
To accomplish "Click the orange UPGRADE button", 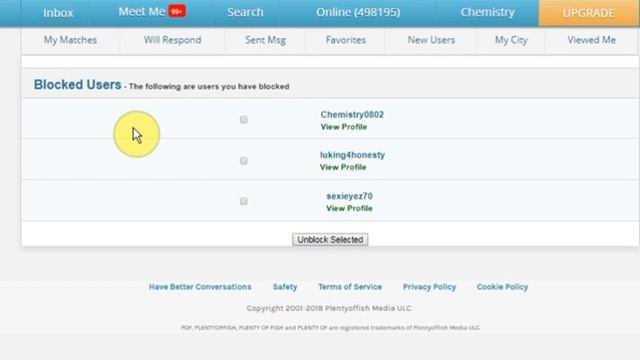I will coord(589,13).
